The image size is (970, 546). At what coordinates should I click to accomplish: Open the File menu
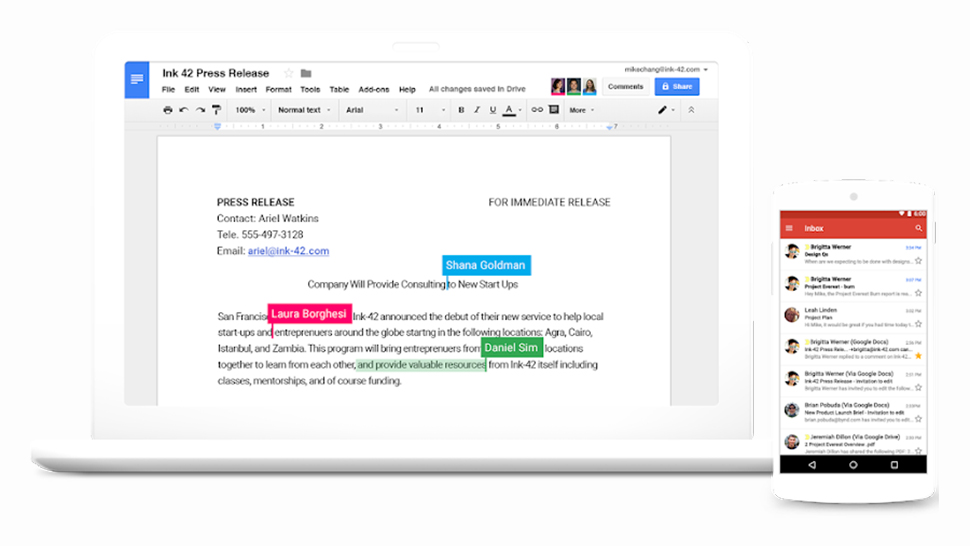click(168, 90)
